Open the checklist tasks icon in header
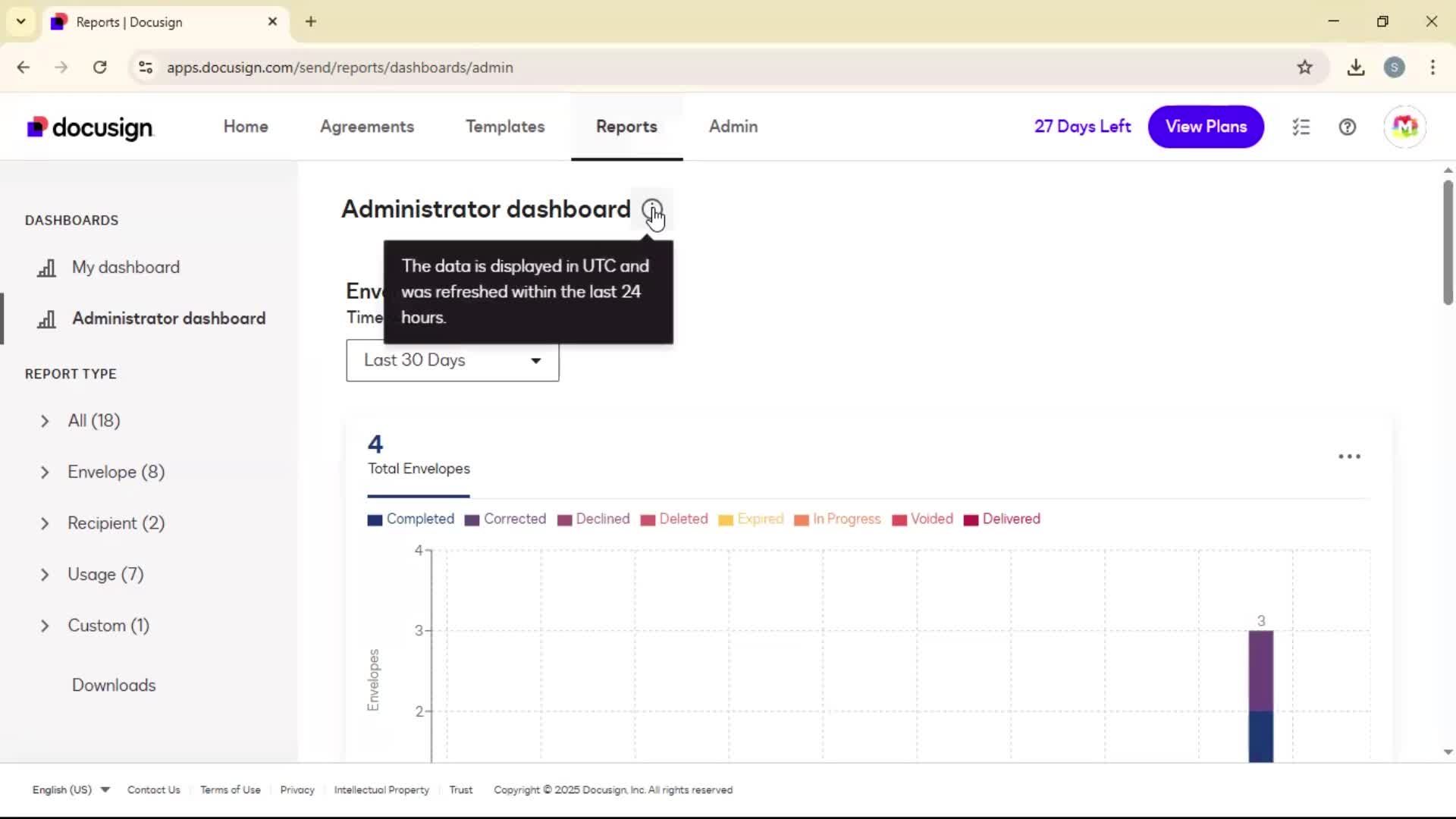1456x819 pixels. (1301, 127)
